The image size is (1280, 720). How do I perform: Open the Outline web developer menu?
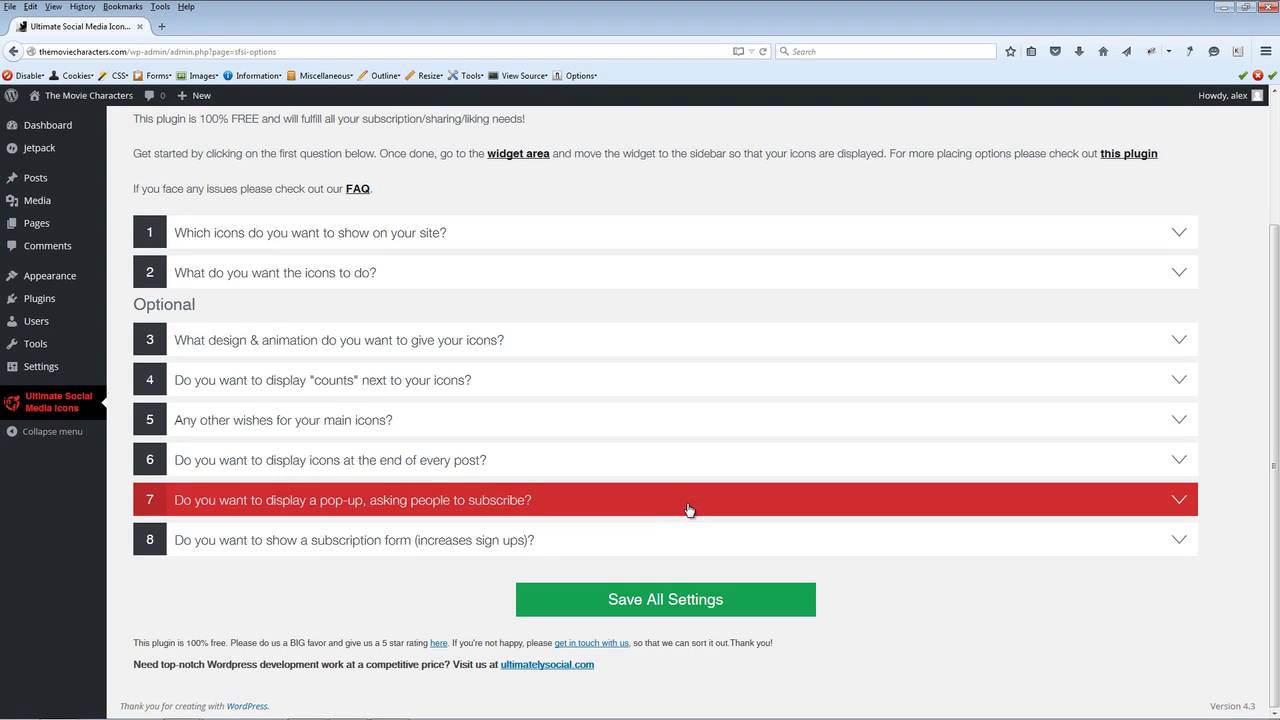[x=380, y=75]
